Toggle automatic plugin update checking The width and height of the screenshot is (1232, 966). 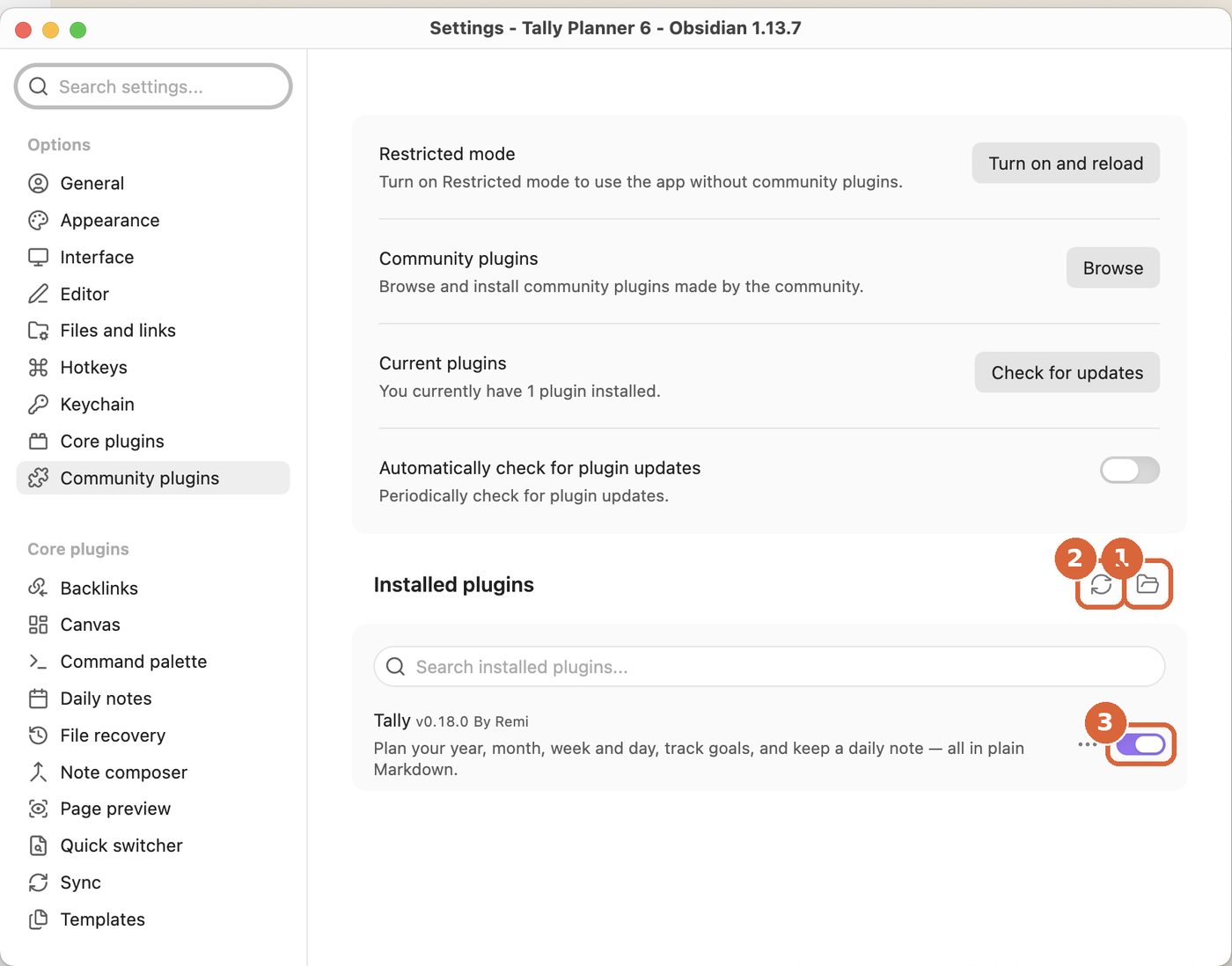tap(1130, 471)
